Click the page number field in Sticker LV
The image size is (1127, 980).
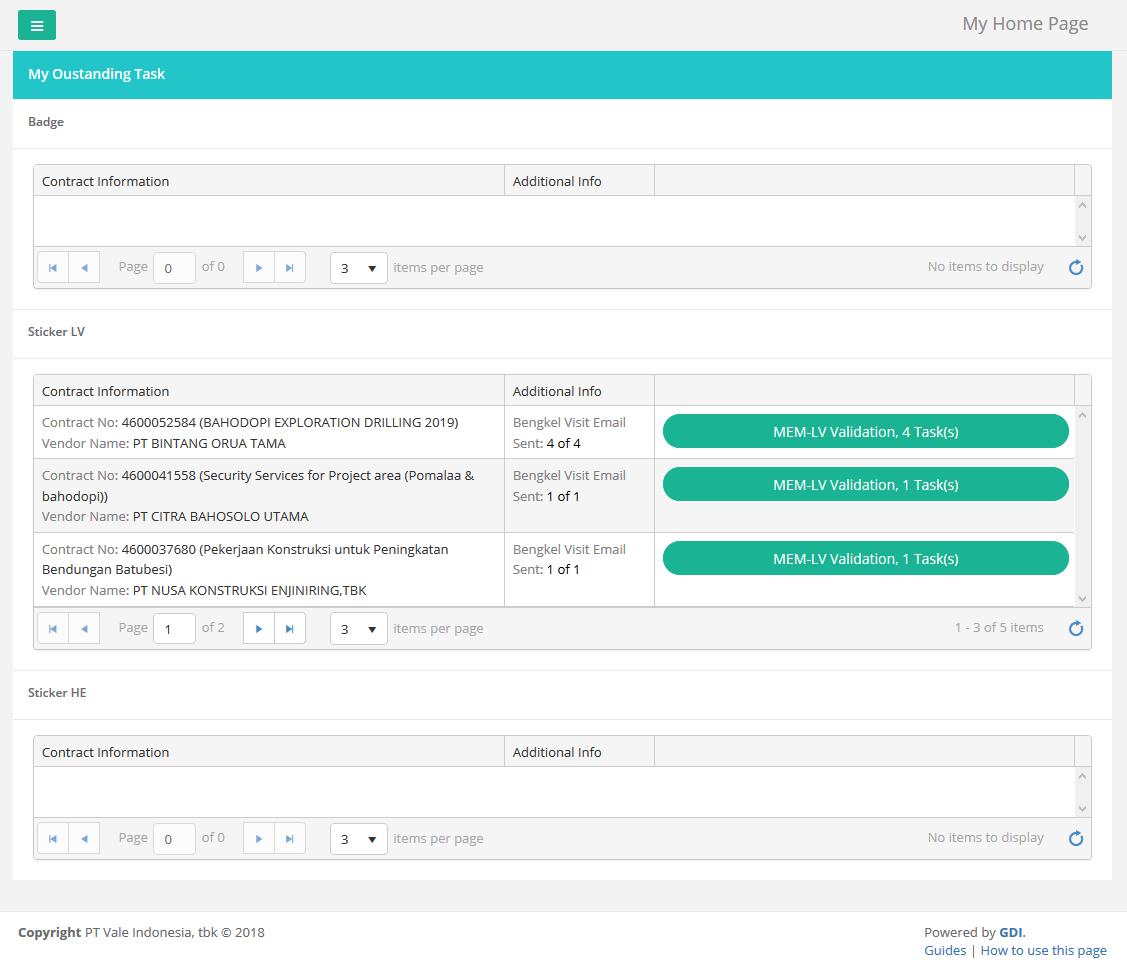pyautogui.click(x=174, y=629)
